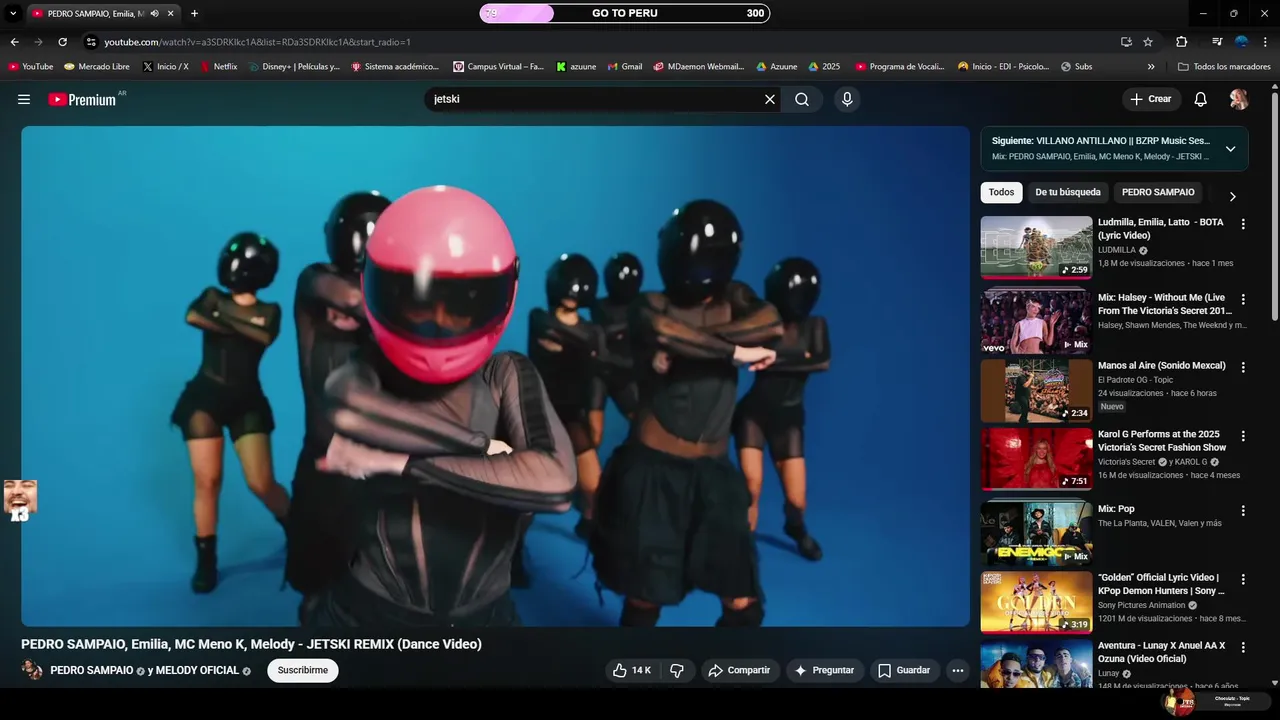
Task: Focus the browser address bar URL
Action: [258, 42]
